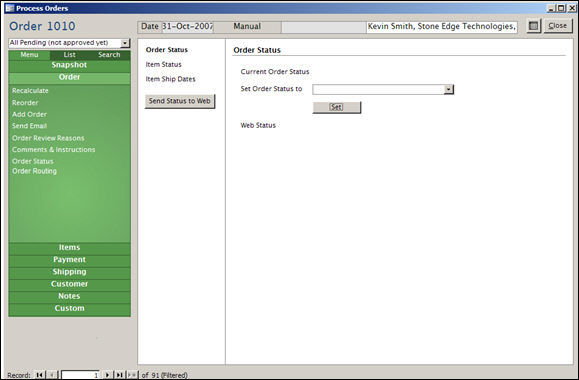This screenshot has height=380, width=579.
Task: Click the Date field showing 31-Oct-2007
Action: (x=188, y=27)
